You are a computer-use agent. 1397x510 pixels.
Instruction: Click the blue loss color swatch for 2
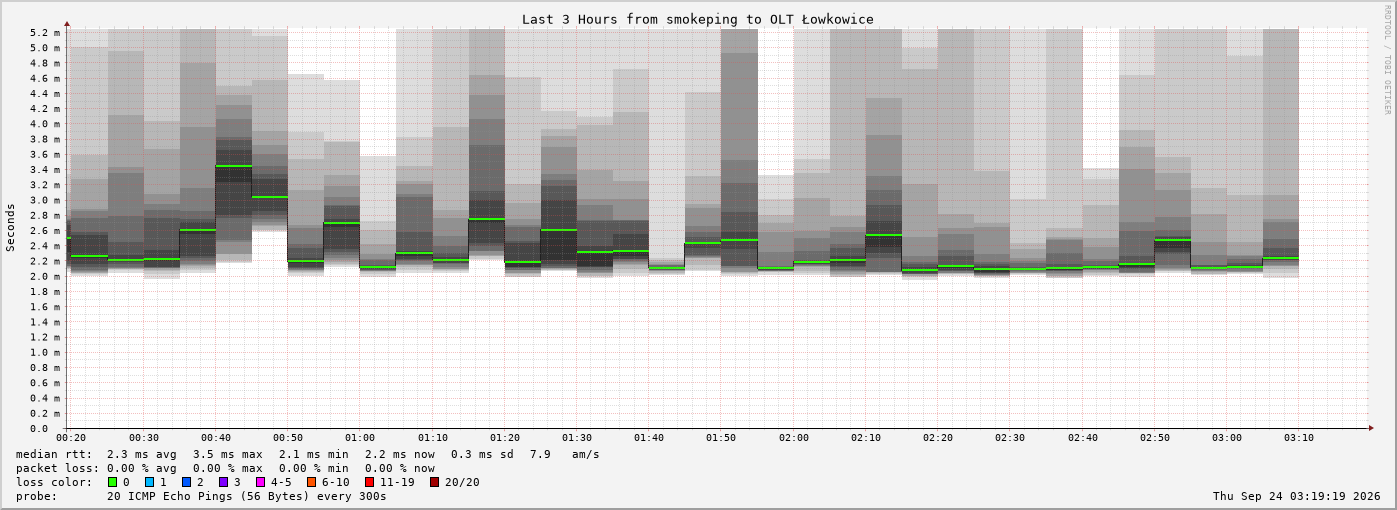point(186,482)
